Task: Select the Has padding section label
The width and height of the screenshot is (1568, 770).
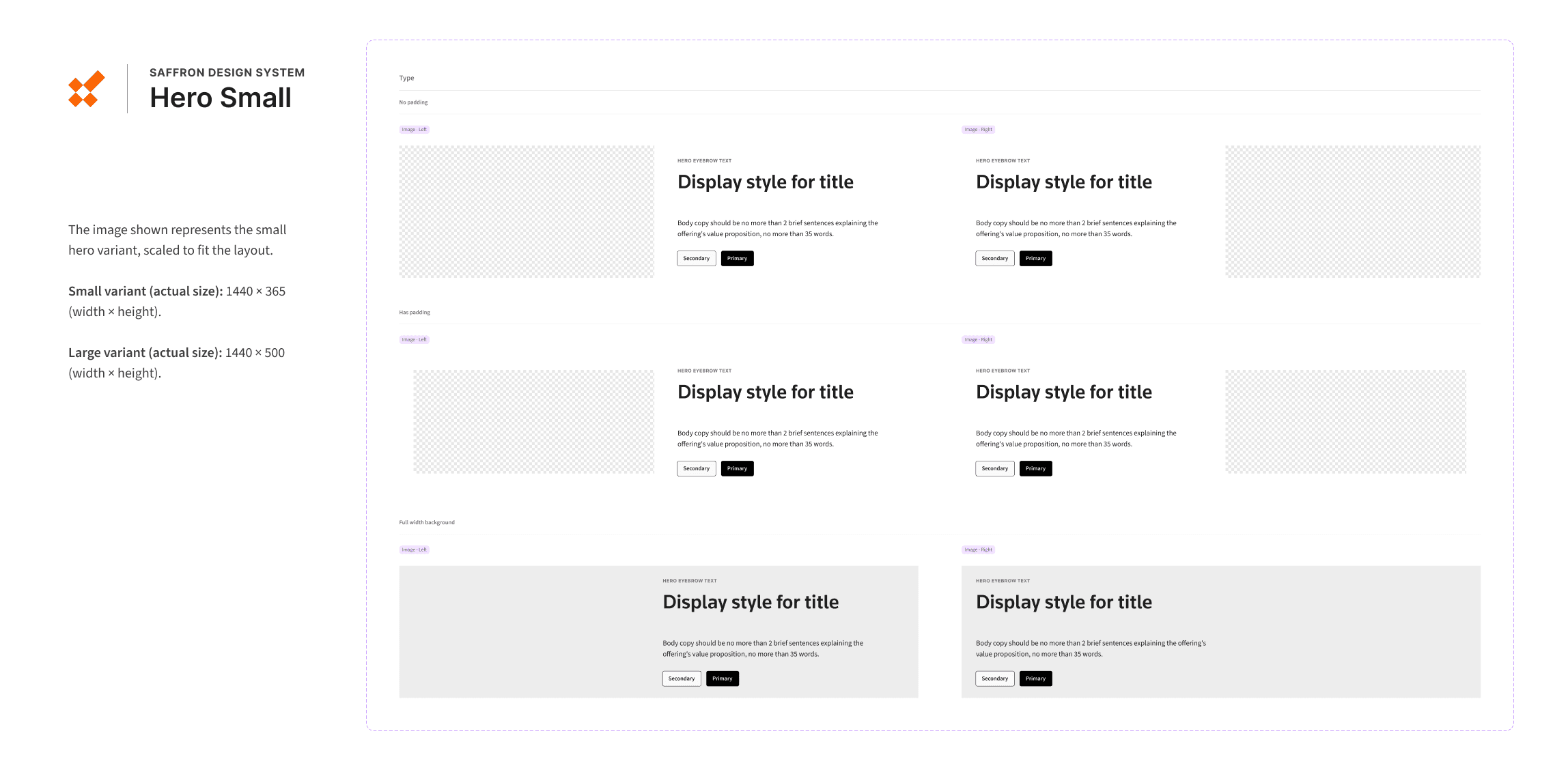Action: coord(415,313)
